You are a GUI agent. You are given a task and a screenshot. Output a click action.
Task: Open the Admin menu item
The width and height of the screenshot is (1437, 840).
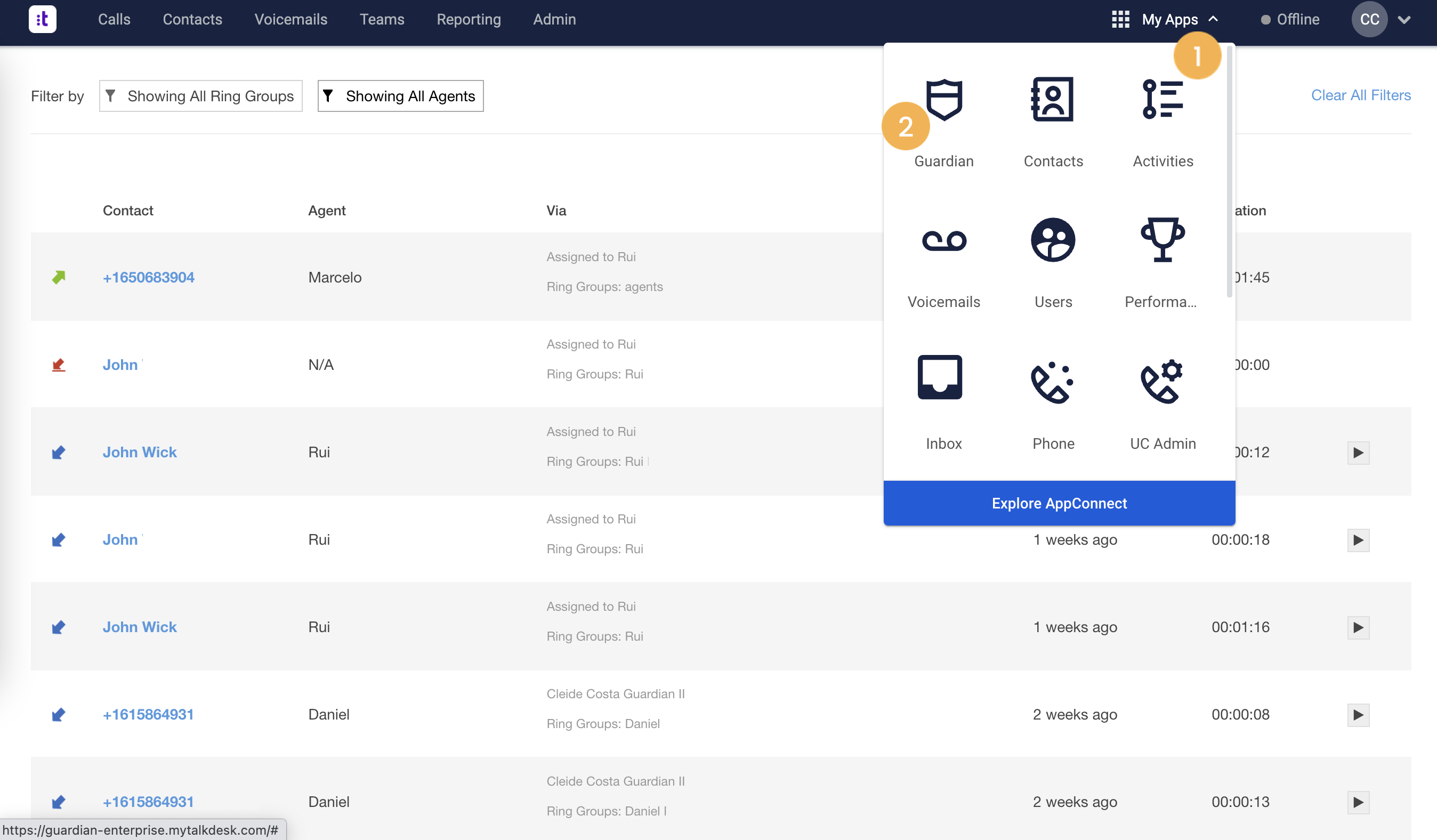point(554,19)
